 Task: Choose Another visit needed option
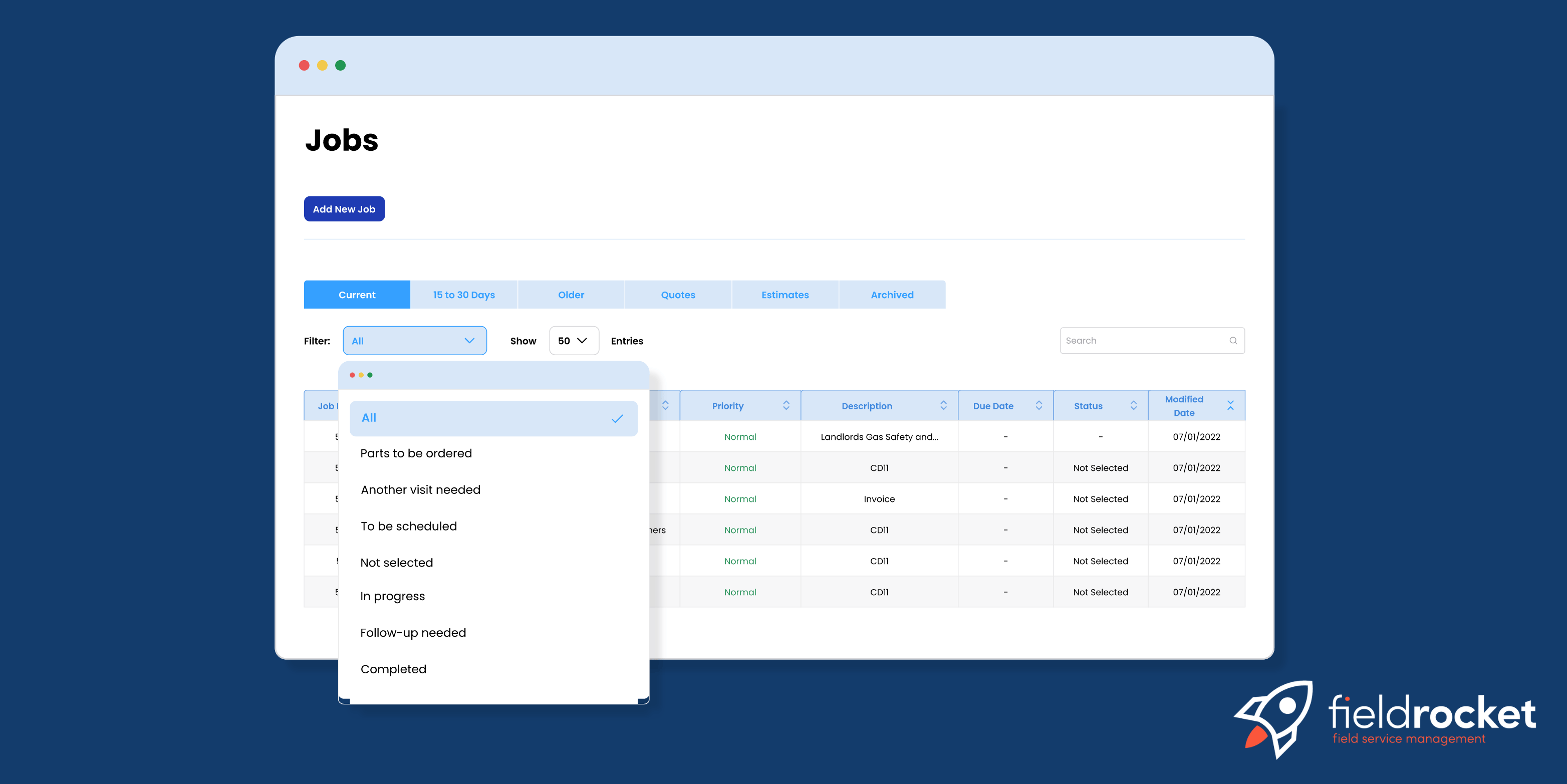[x=420, y=489]
